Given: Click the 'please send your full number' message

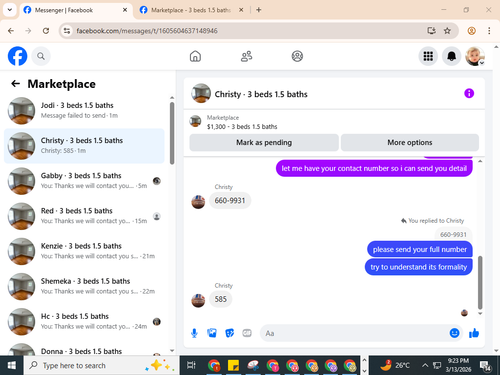Looking at the screenshot, I should (x=420, y=249).
